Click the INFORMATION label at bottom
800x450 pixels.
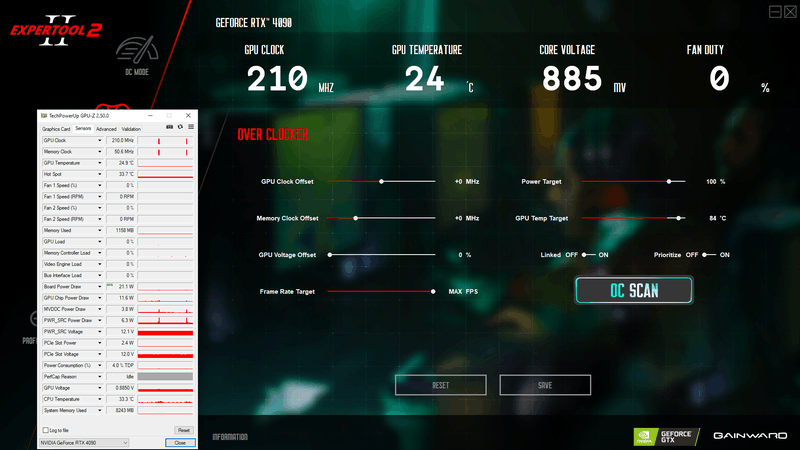[x=230, y=437]
